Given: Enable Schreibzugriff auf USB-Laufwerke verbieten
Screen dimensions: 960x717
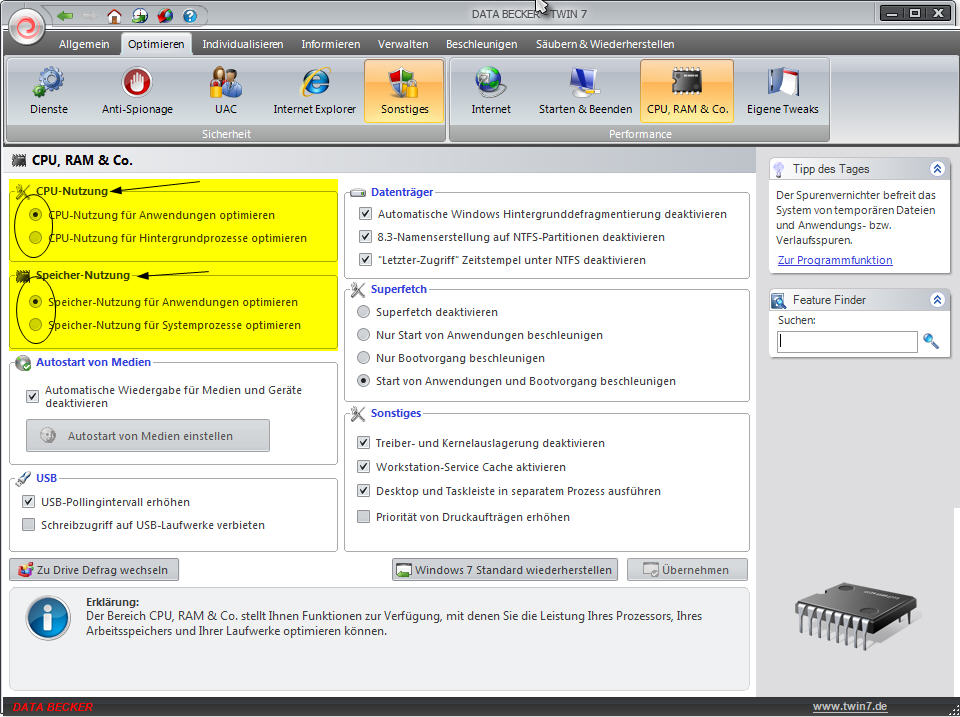Looking at the screenshot, I should point(28,525).
